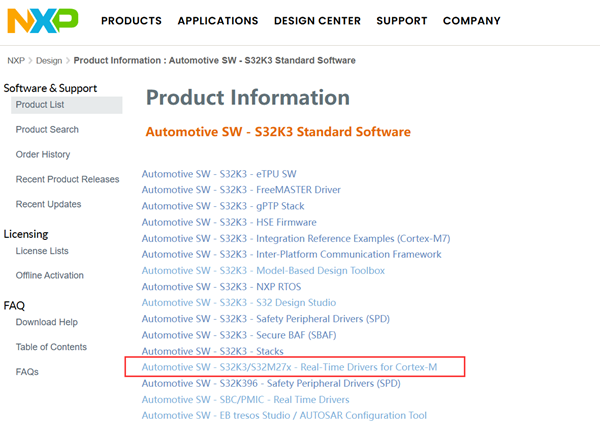Open Integration Reference Examples (Cortex-M7) link
600x435 pixels.
coord(296,239)
